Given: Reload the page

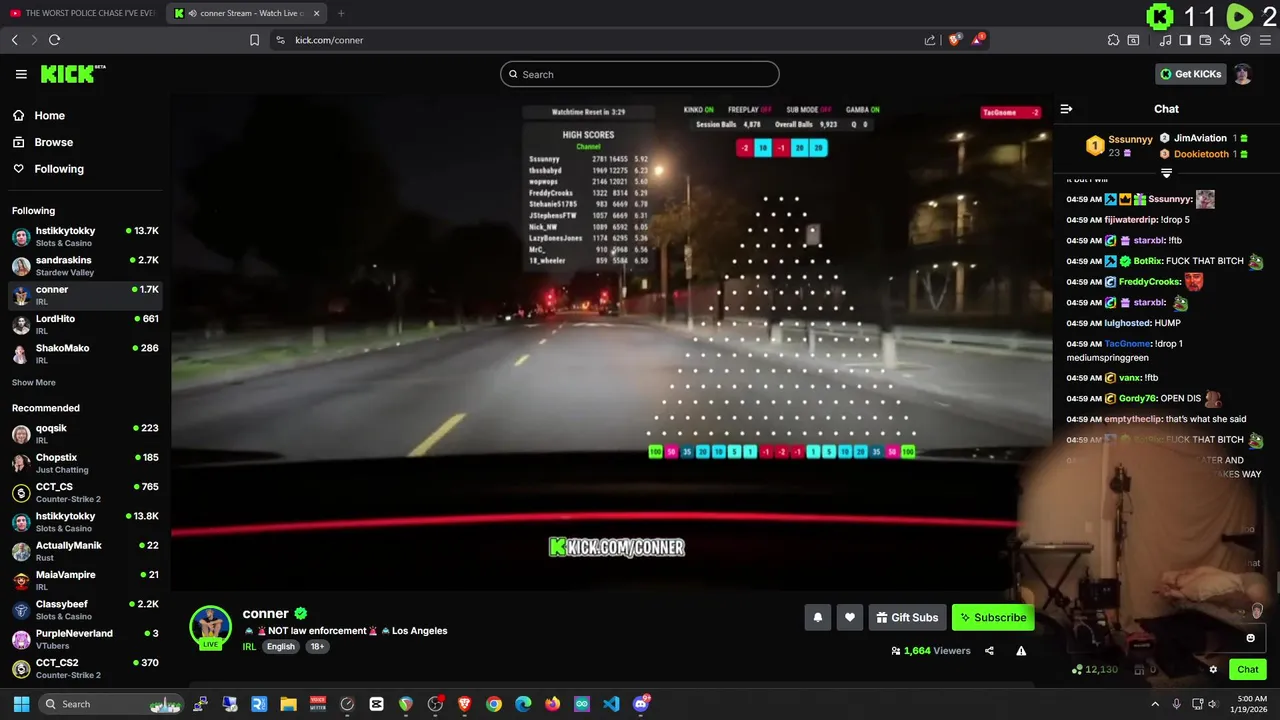Looking at the screenshot, I should [54, 40].
